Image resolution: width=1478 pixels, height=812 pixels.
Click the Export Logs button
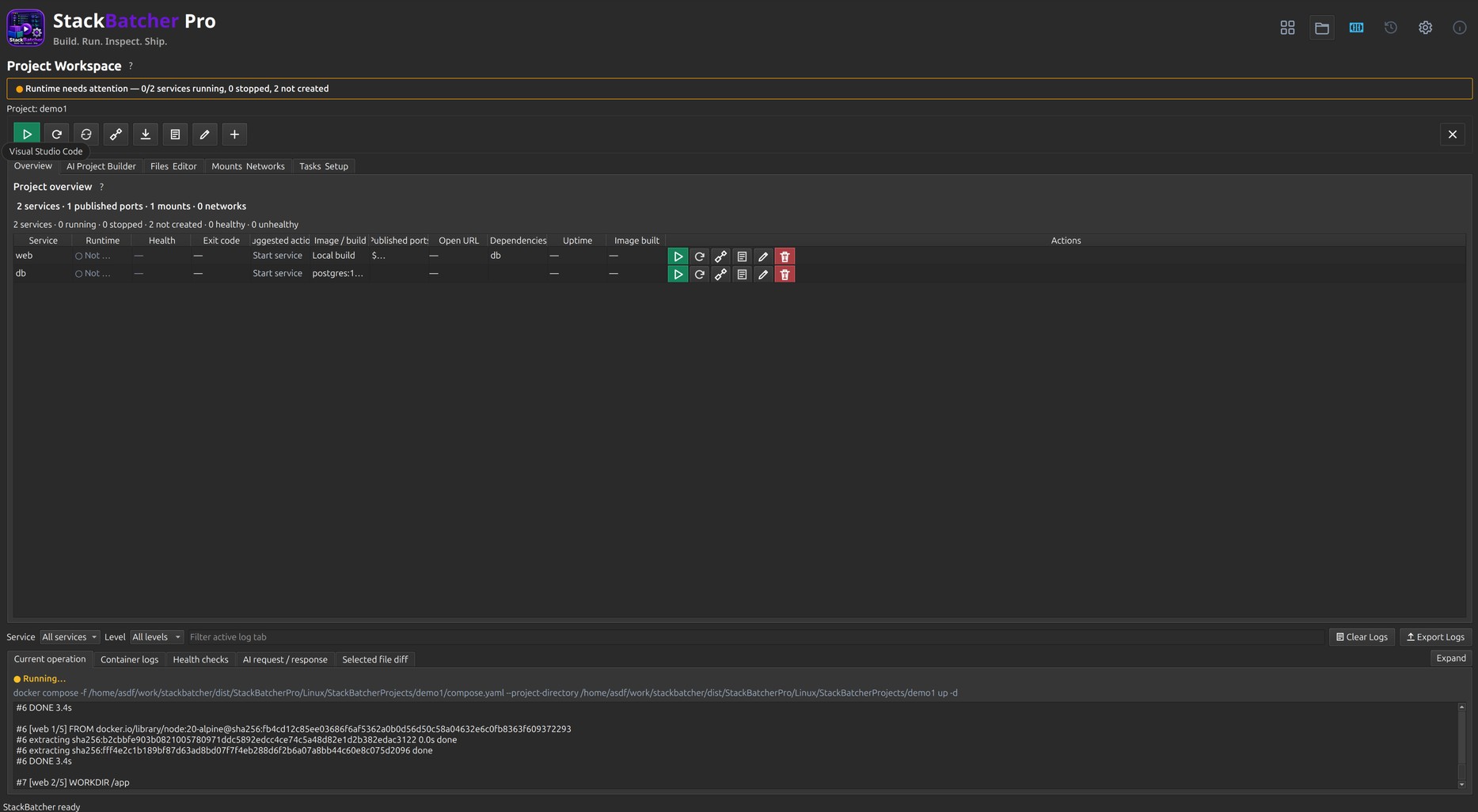click(1436, 637)
